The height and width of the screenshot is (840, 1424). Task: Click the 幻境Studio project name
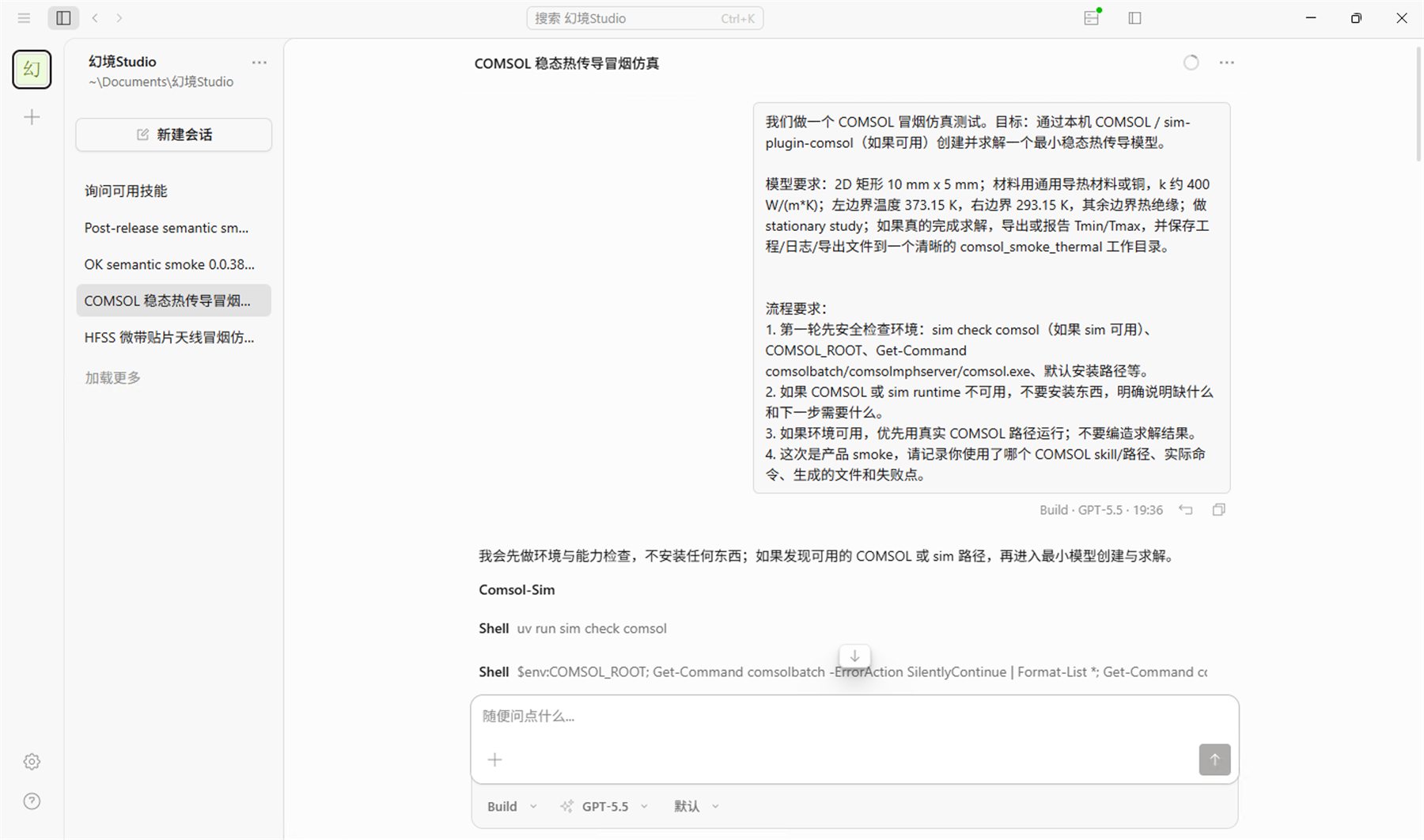point(122,61)
